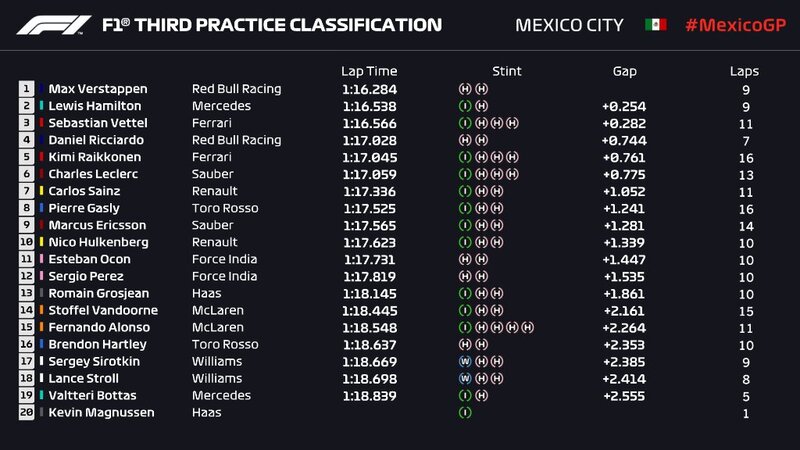Open the #MexicoGP hashtag
Viewport: 800px width, 450px height.
[x=735, y=24]
